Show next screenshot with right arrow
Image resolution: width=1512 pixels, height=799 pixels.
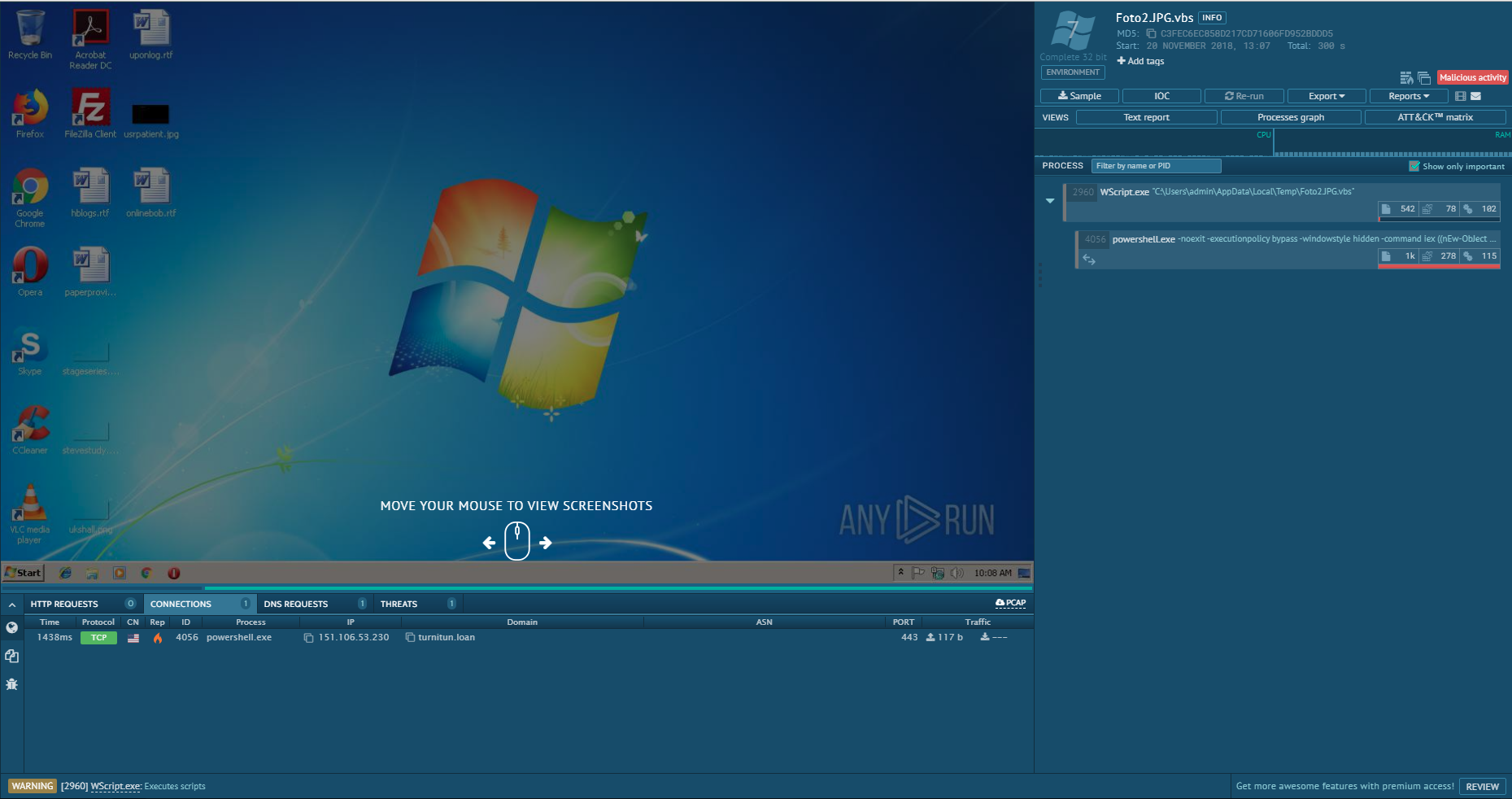(x=546, y=543)
